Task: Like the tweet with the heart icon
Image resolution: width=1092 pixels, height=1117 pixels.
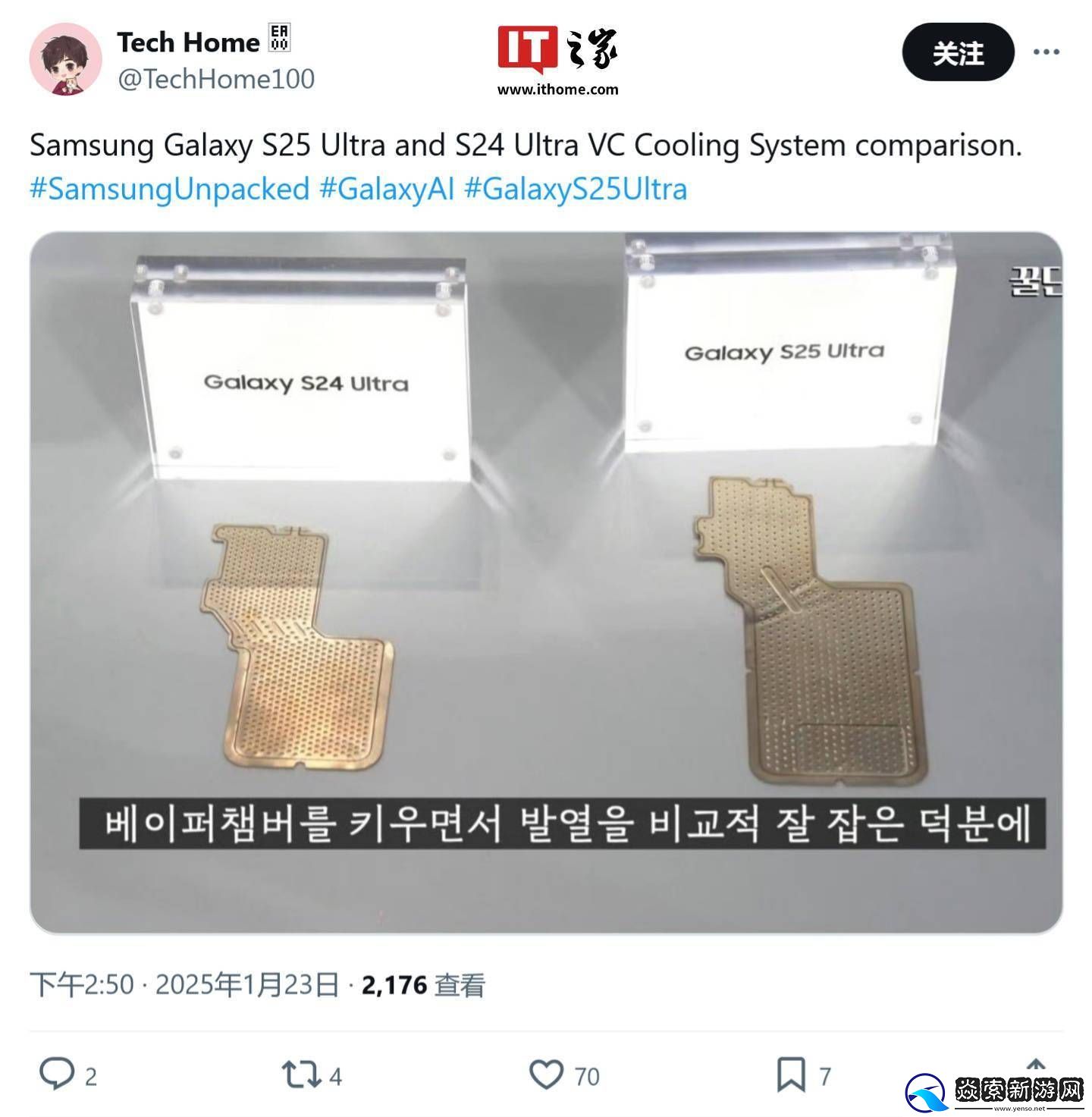Action: [x=546, y=1075]
